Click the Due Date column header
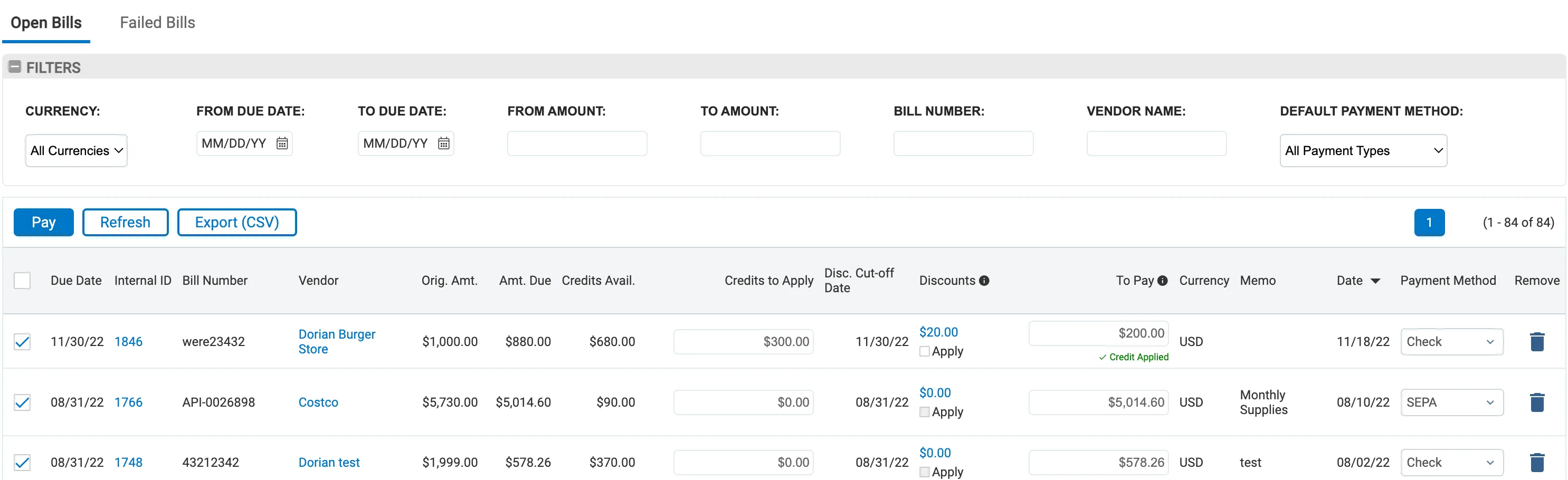Viewport: 1568px width, 480px height. pyautogui.click(x=76, y=281)
